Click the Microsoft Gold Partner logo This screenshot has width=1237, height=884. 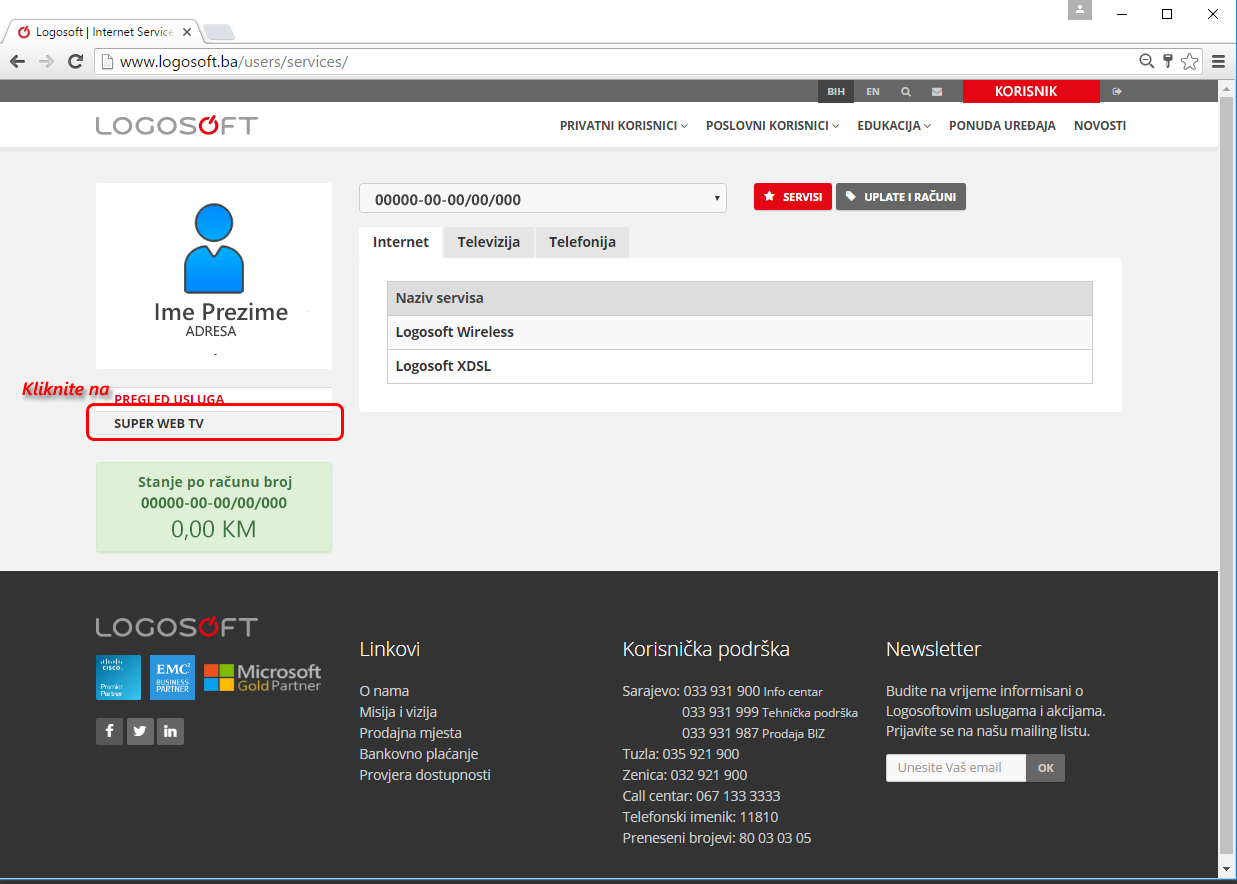(263, 678)
